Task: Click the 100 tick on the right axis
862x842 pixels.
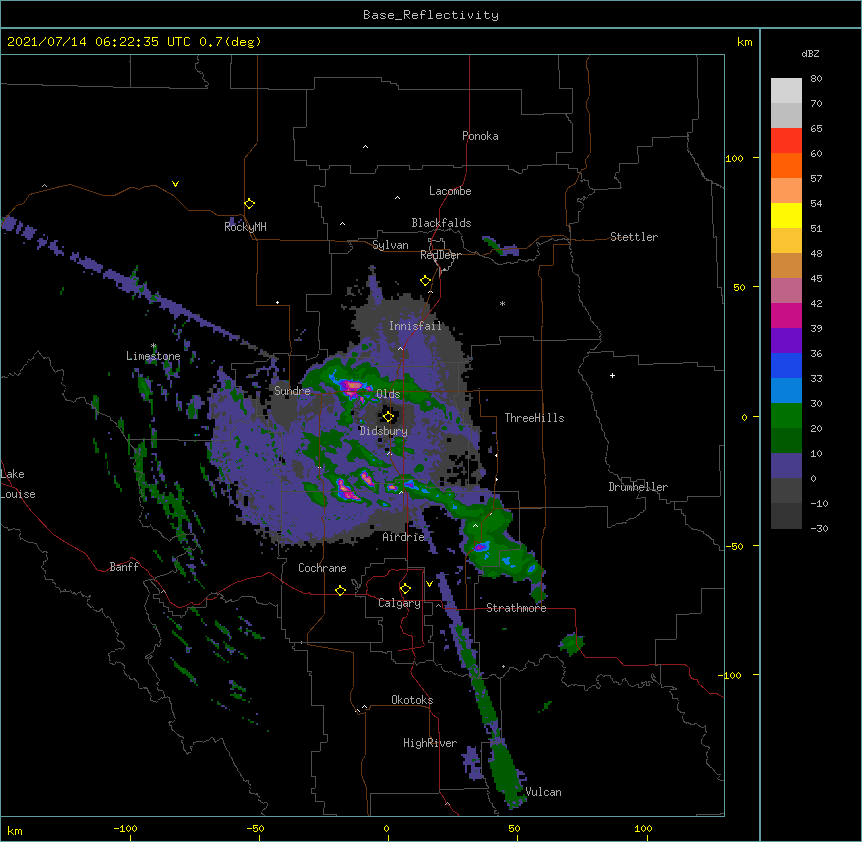Action: coord(734,158)
